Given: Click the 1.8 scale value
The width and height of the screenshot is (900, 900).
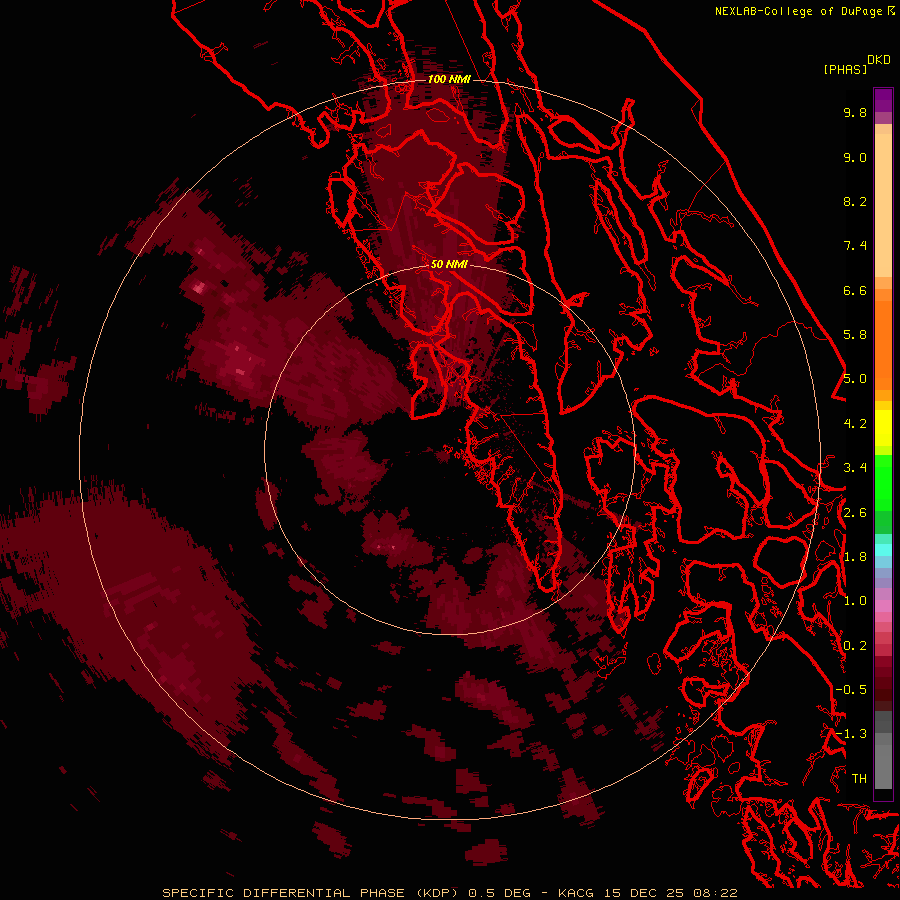Looking at the screenshot, I should (x=855, y=557).
